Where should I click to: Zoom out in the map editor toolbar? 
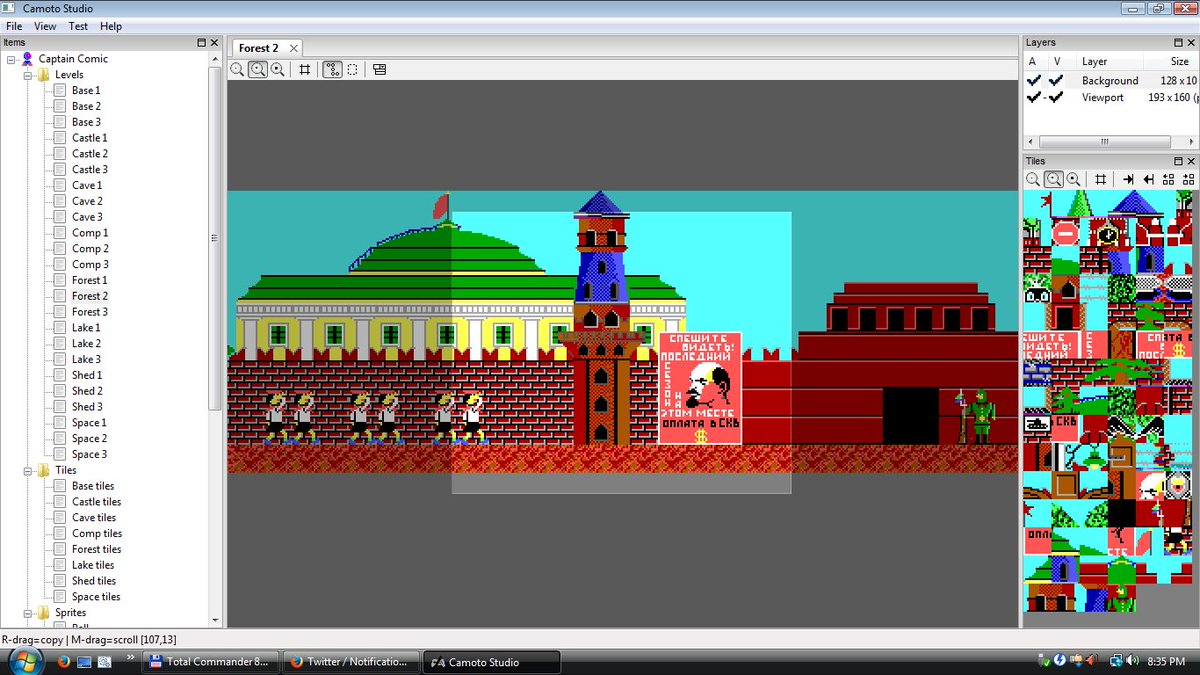point(237,69)
